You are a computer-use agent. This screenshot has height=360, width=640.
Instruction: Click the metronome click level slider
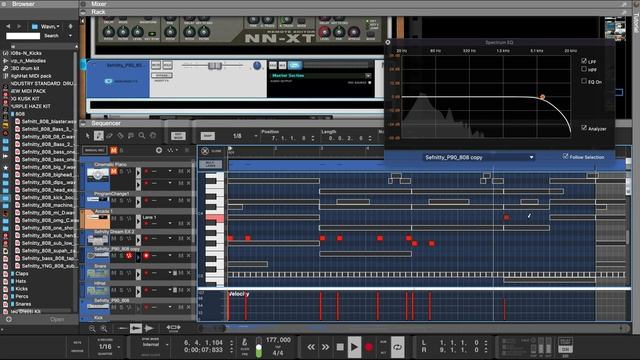click(x=259, y=347)
